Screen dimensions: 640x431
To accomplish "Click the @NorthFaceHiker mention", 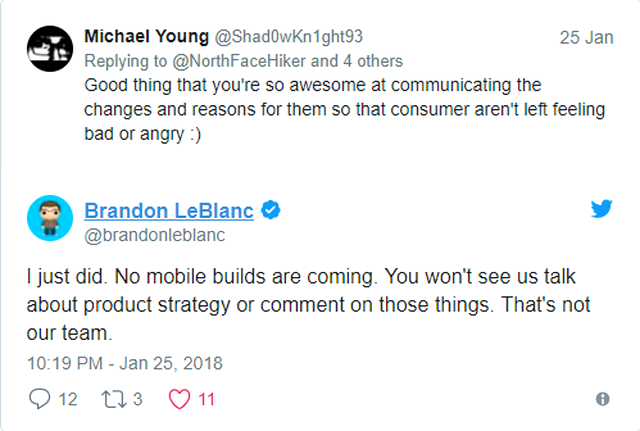I will click(x=239, y=61).
